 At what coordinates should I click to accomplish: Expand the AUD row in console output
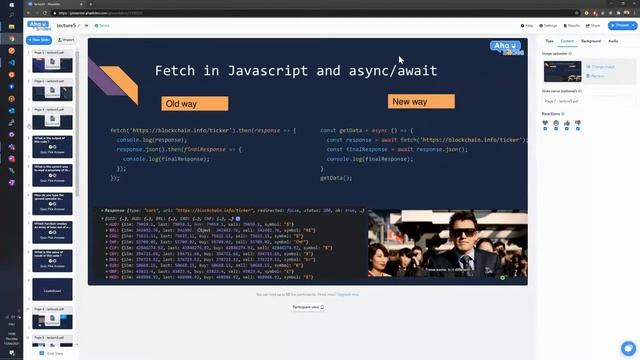pos(107,224)
